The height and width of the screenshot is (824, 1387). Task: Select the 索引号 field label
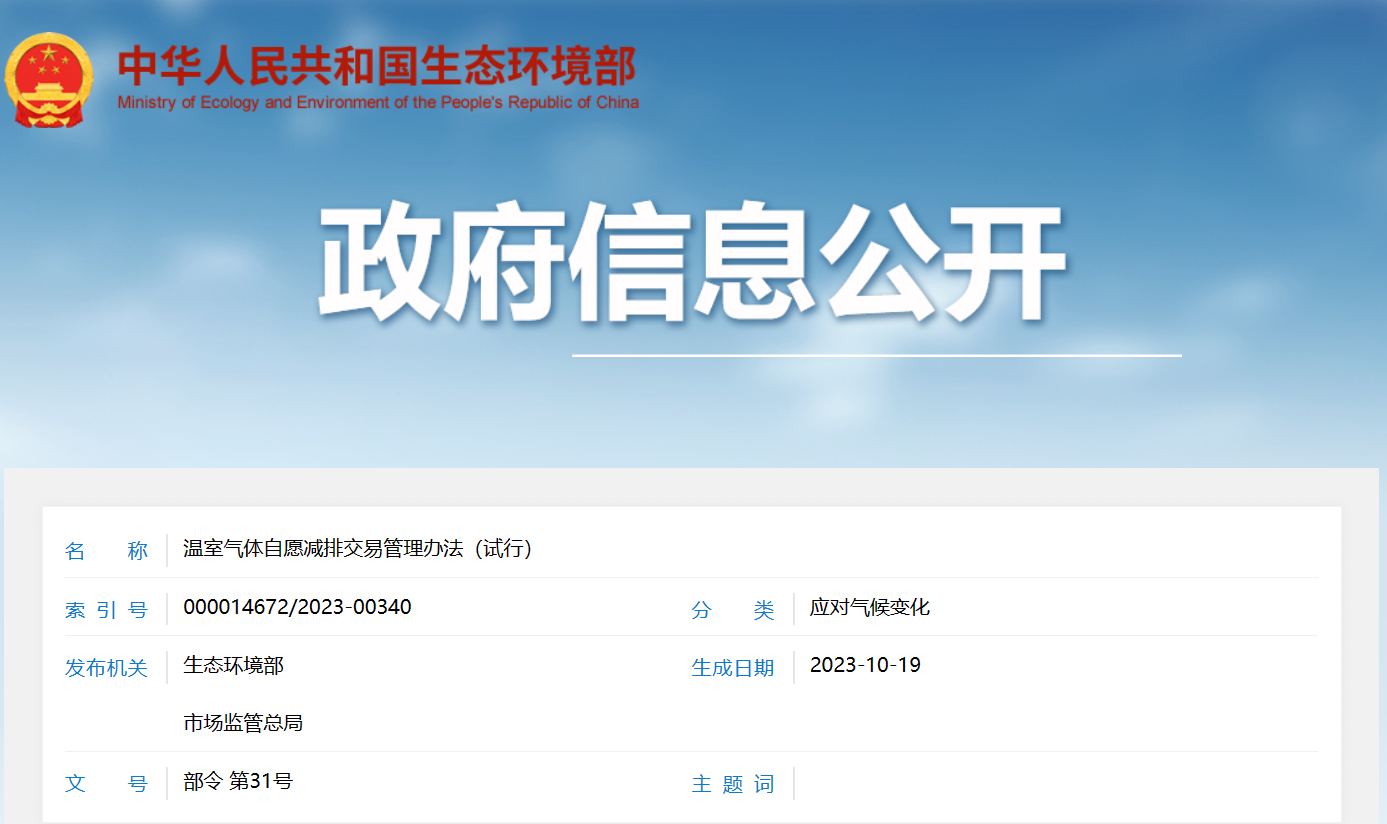coord(106,609)
